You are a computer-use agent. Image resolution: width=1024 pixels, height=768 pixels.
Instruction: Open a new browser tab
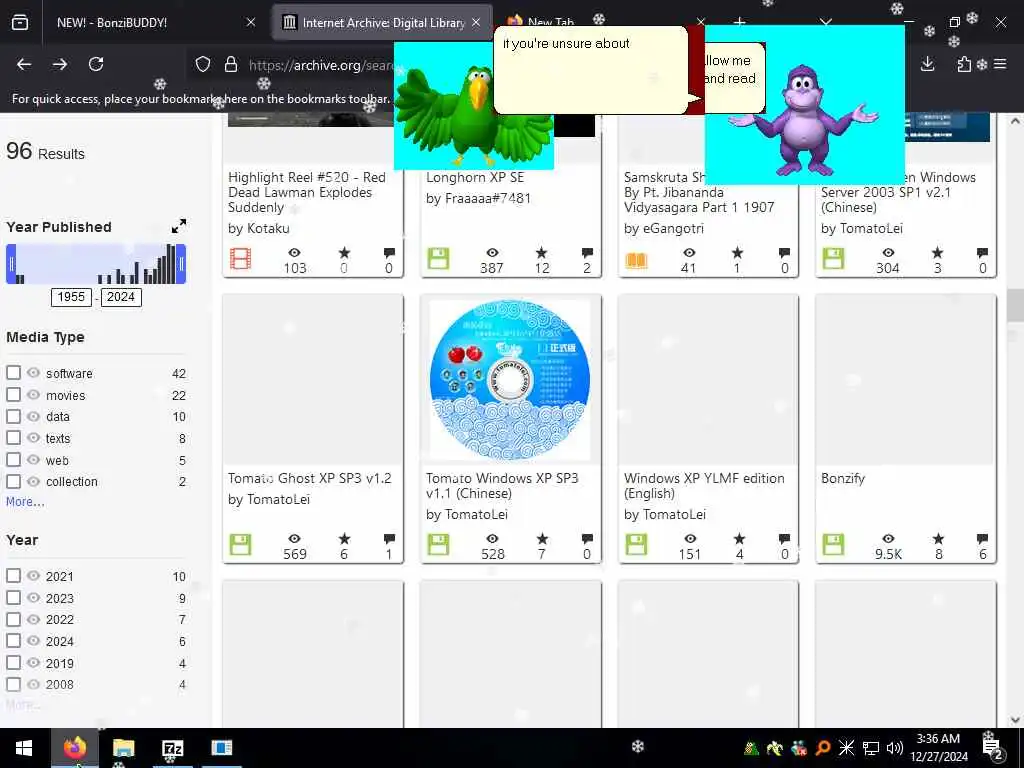point(739,22)
